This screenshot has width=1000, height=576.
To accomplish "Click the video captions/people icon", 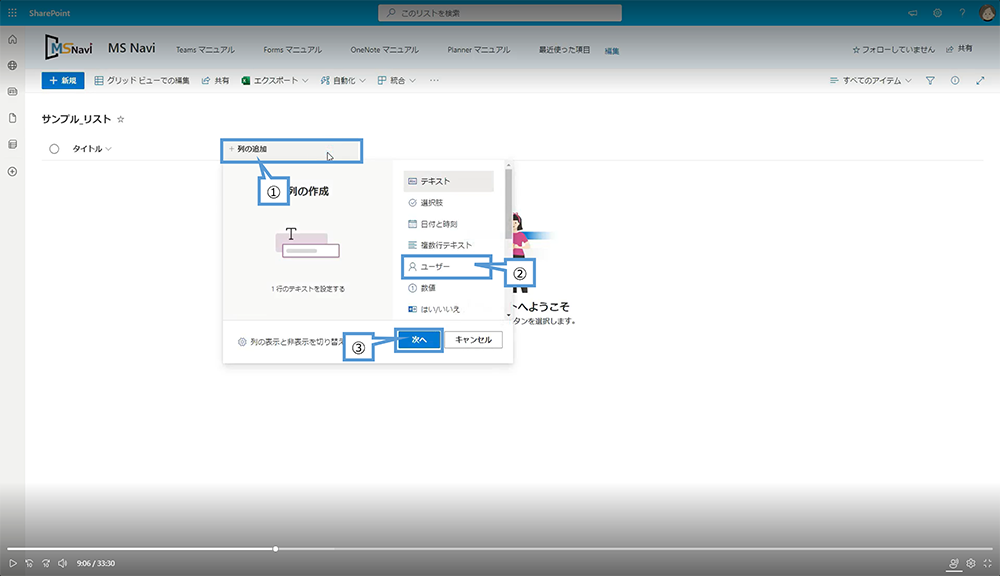I will click(x=953, y=563).
